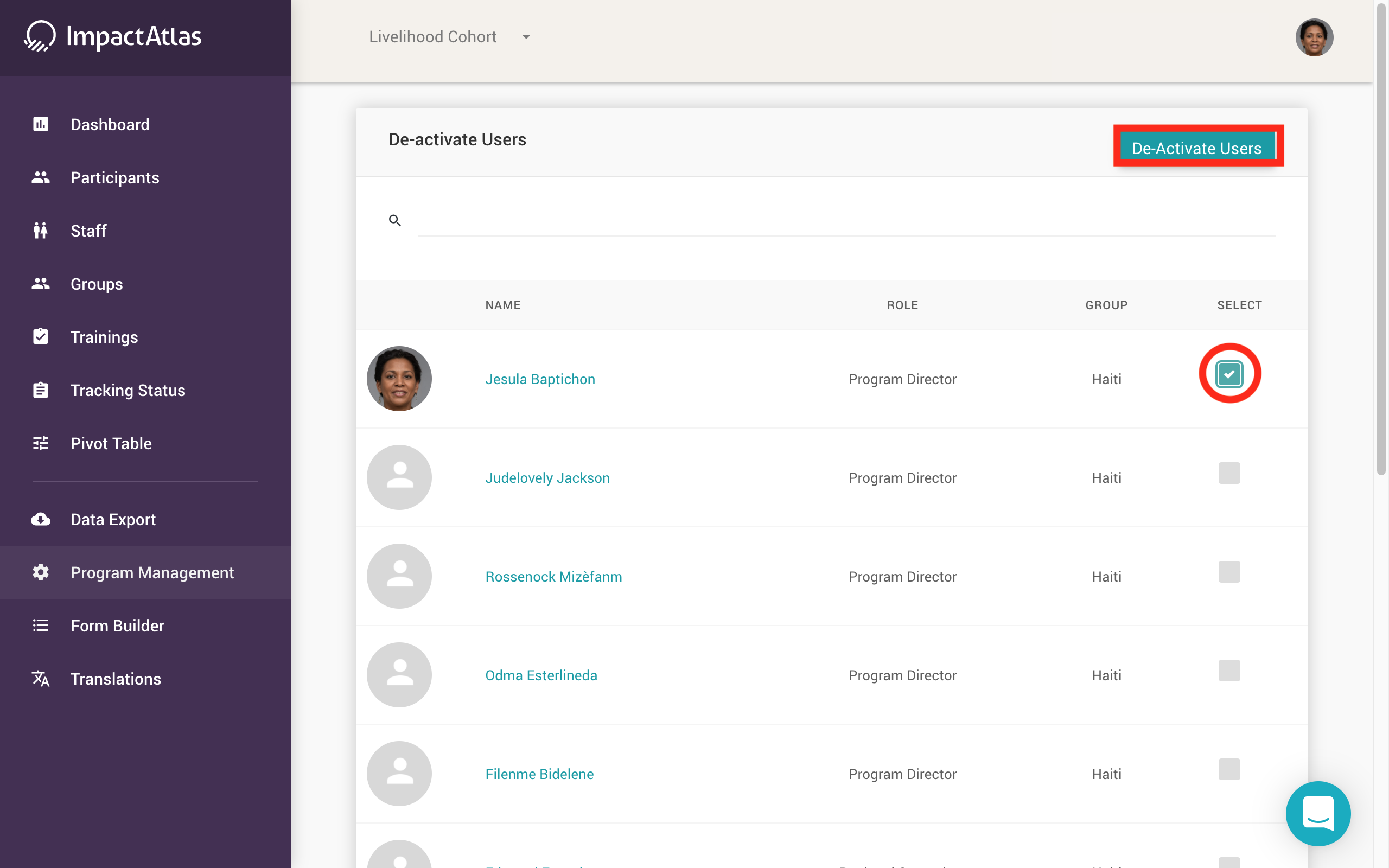The width and height of the screenshot is (1389, 868).
Task: Open the Participants menu item
Action: 115,177
